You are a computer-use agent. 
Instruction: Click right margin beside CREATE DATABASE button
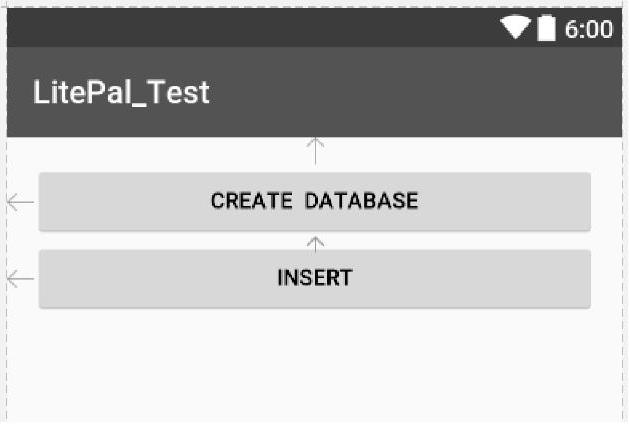point(606,202)
